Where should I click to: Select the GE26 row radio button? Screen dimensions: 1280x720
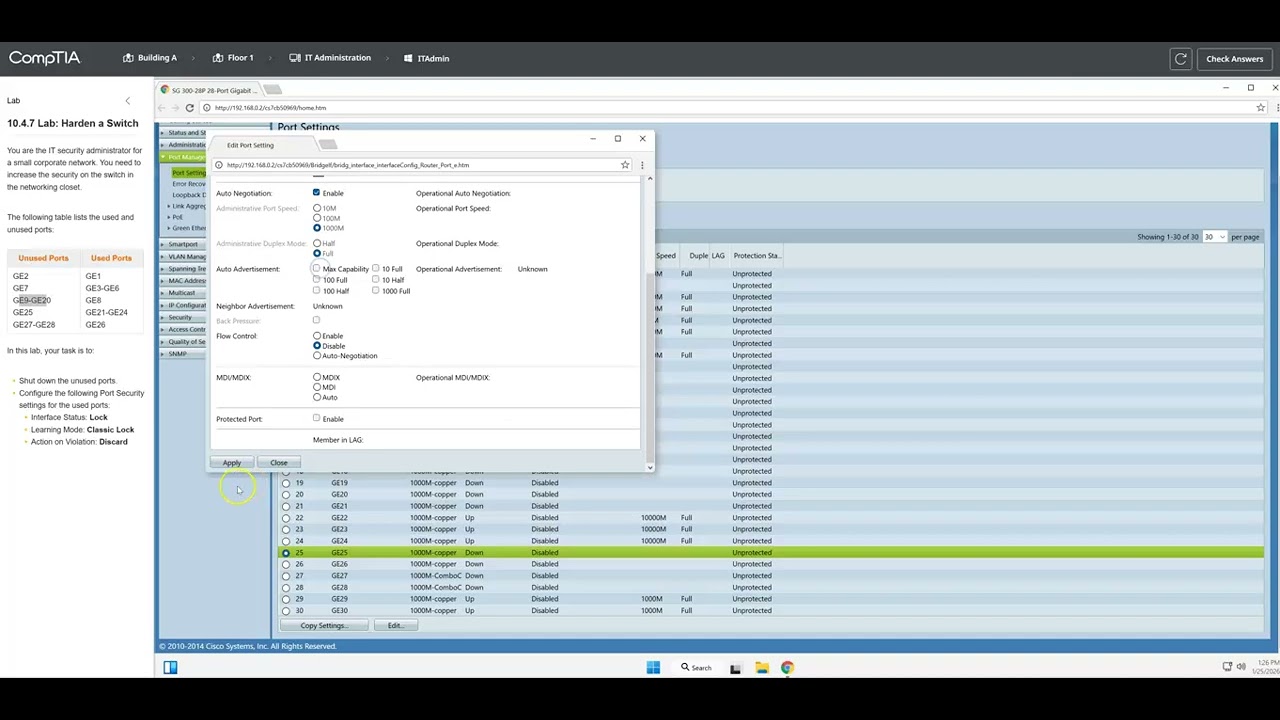[286, 564]
